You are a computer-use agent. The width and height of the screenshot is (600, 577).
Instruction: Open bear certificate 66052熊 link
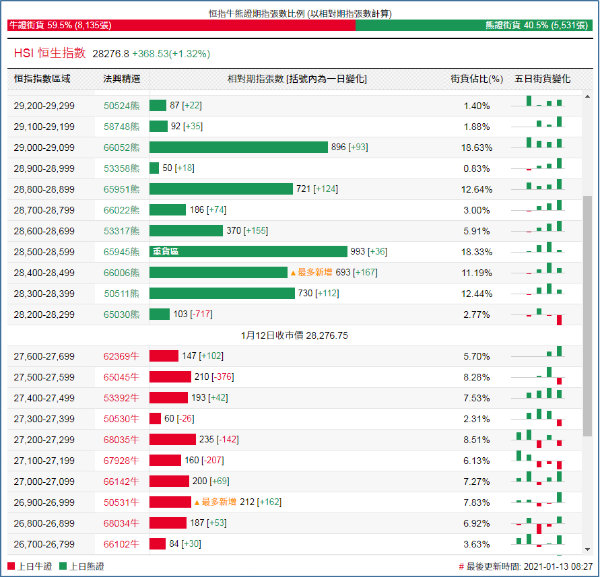pos(121,147)
